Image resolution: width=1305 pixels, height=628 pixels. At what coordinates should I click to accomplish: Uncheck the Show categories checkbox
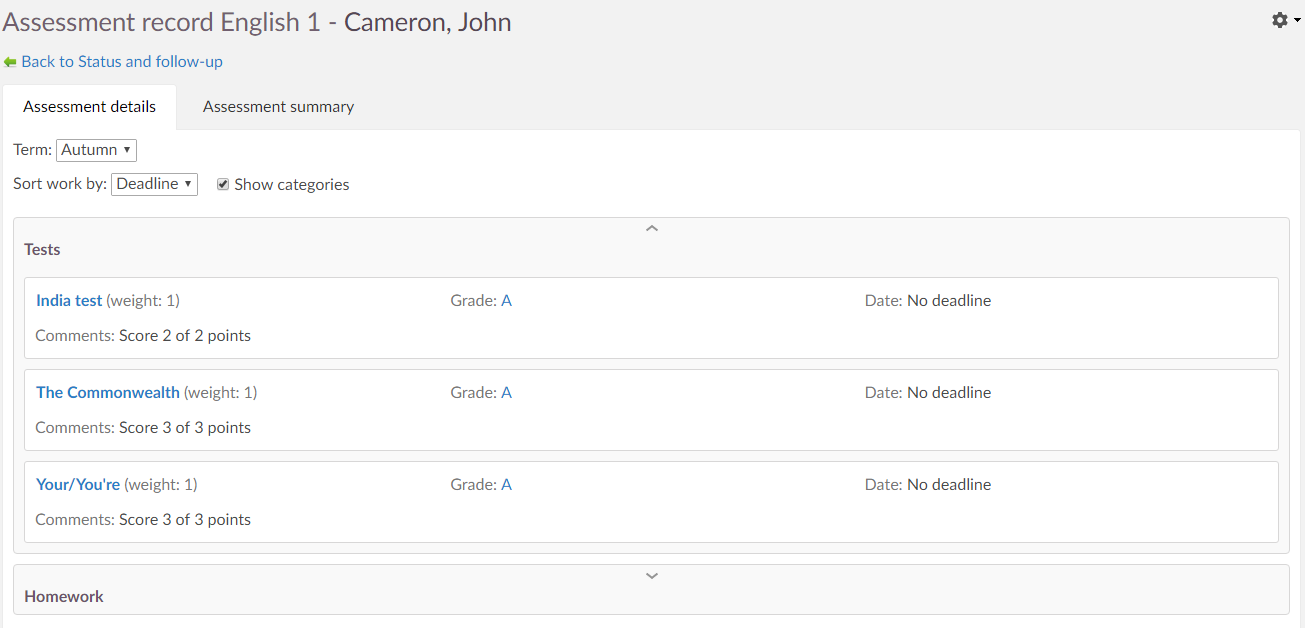pyautogui.click(x=223, y=184)
